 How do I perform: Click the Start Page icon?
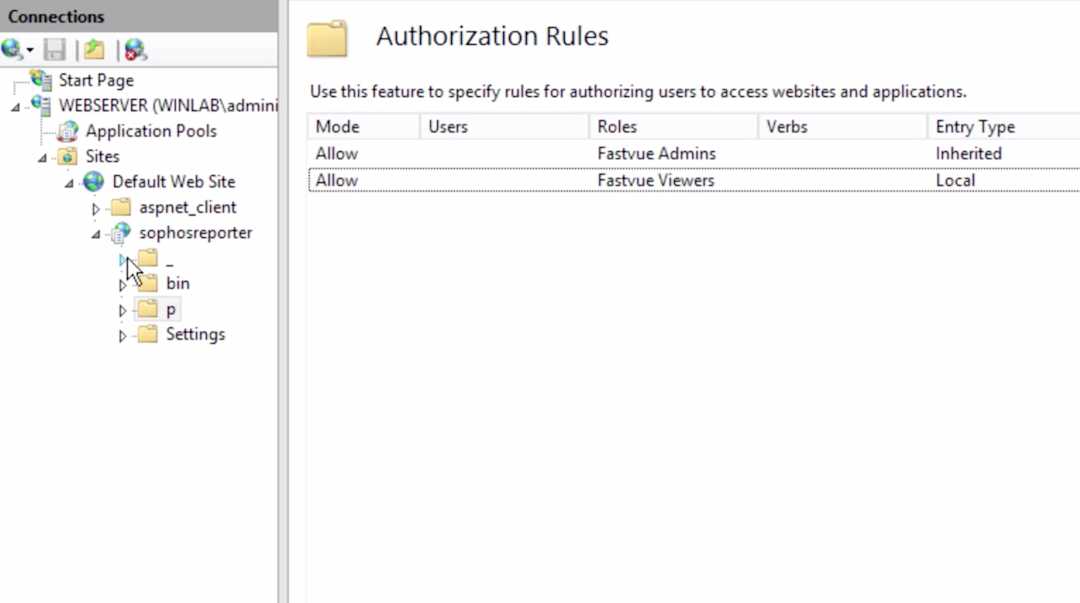[x=40, y=80]
